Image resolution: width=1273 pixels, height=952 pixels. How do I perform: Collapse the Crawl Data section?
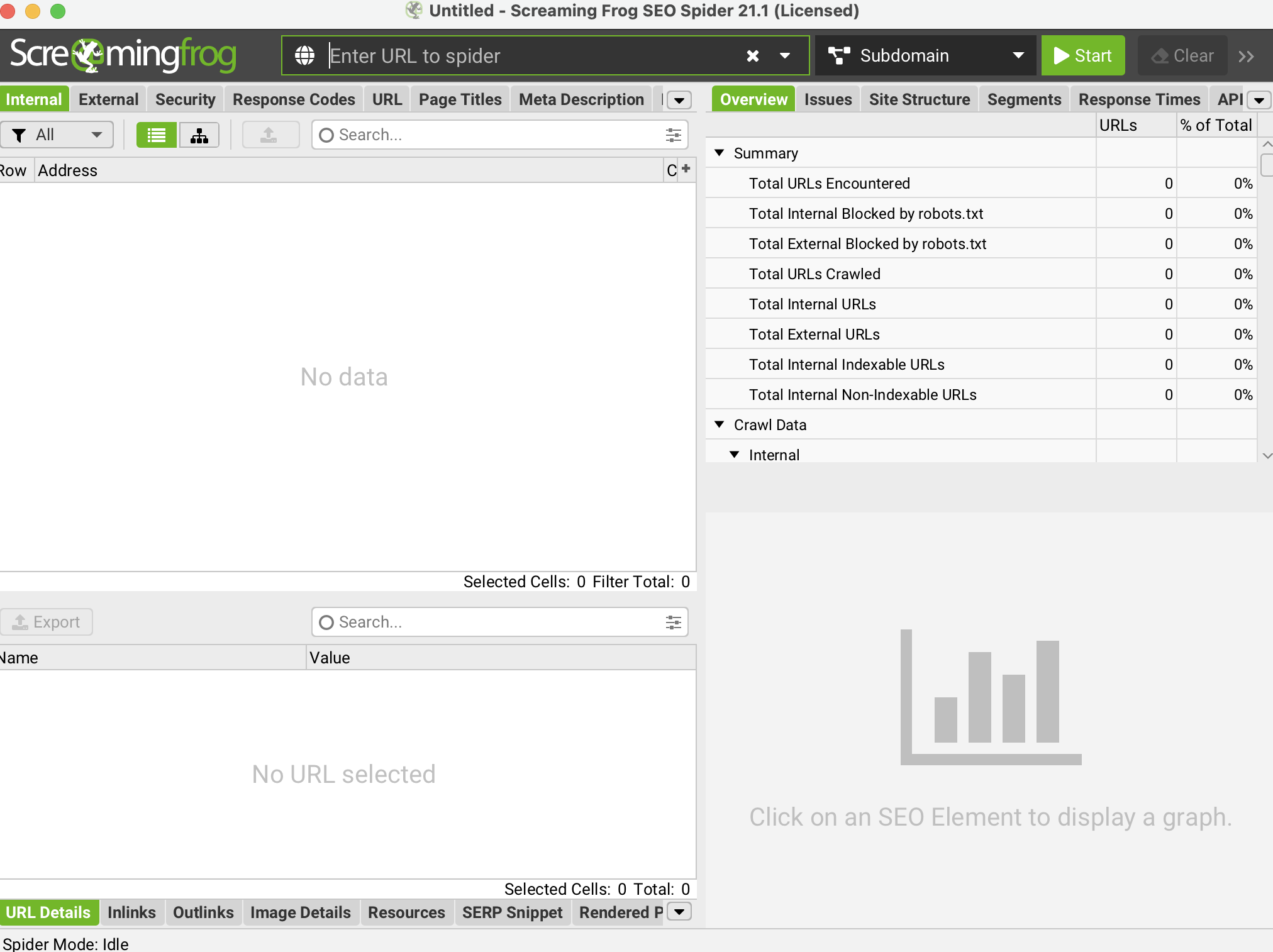(720, 424)
